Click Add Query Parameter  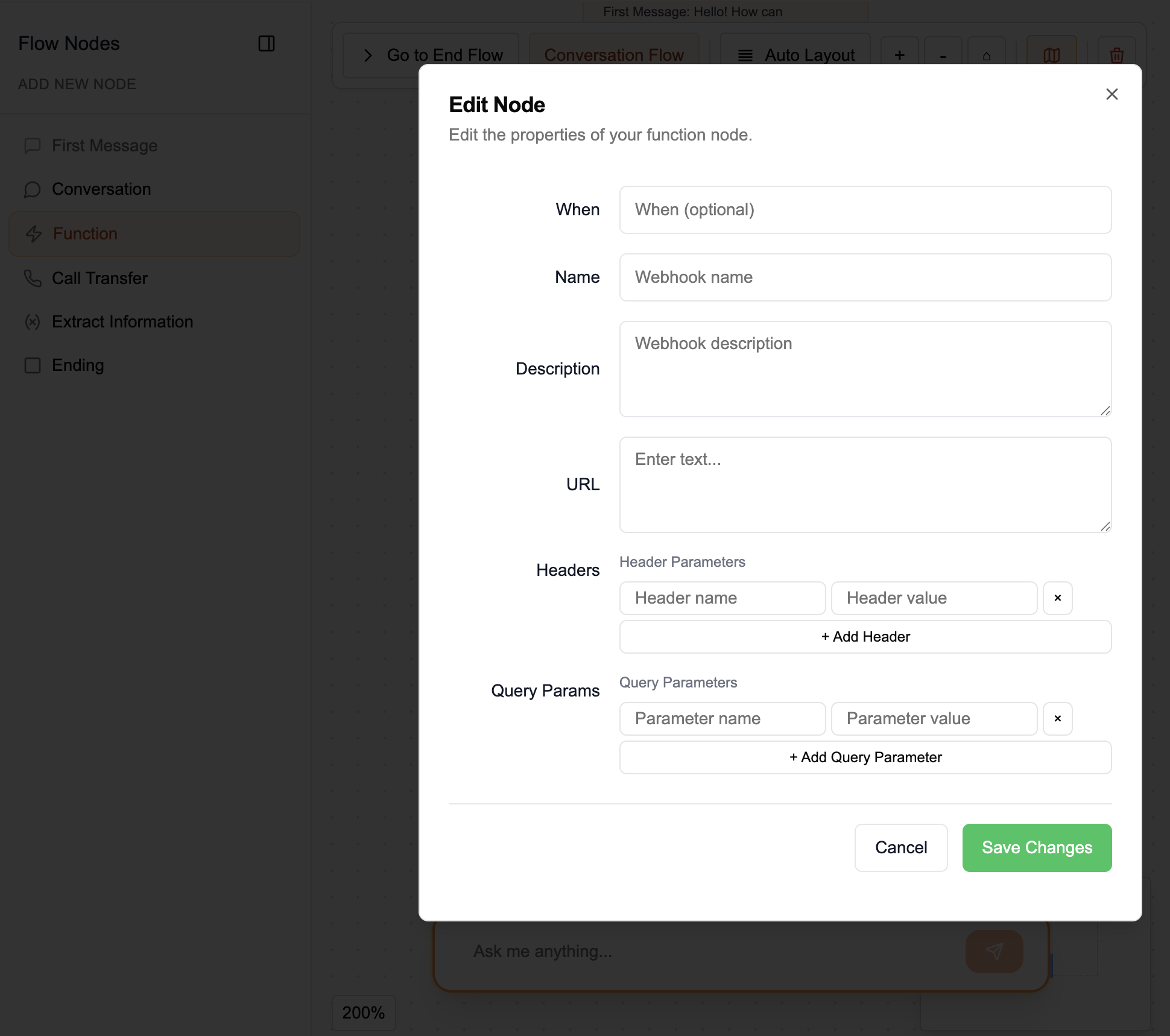click(x=865, y=757)
